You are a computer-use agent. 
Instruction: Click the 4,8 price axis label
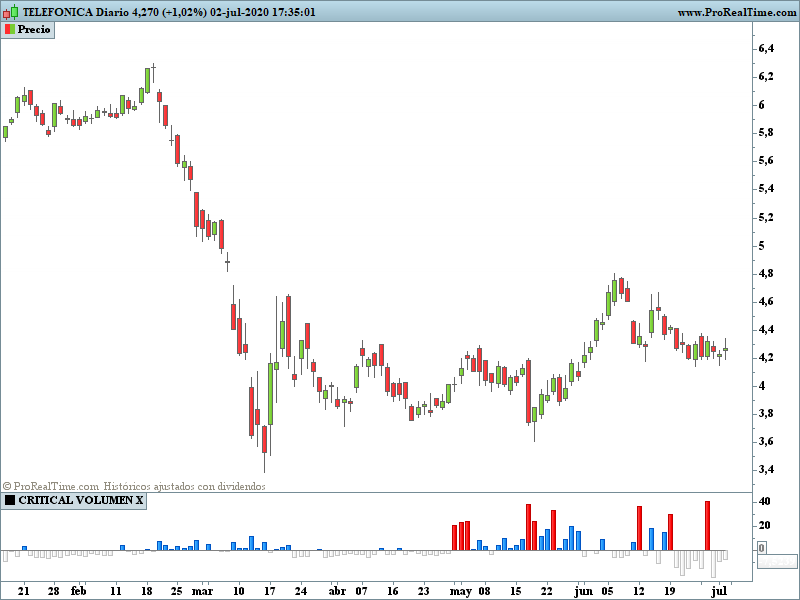(766, 273)
